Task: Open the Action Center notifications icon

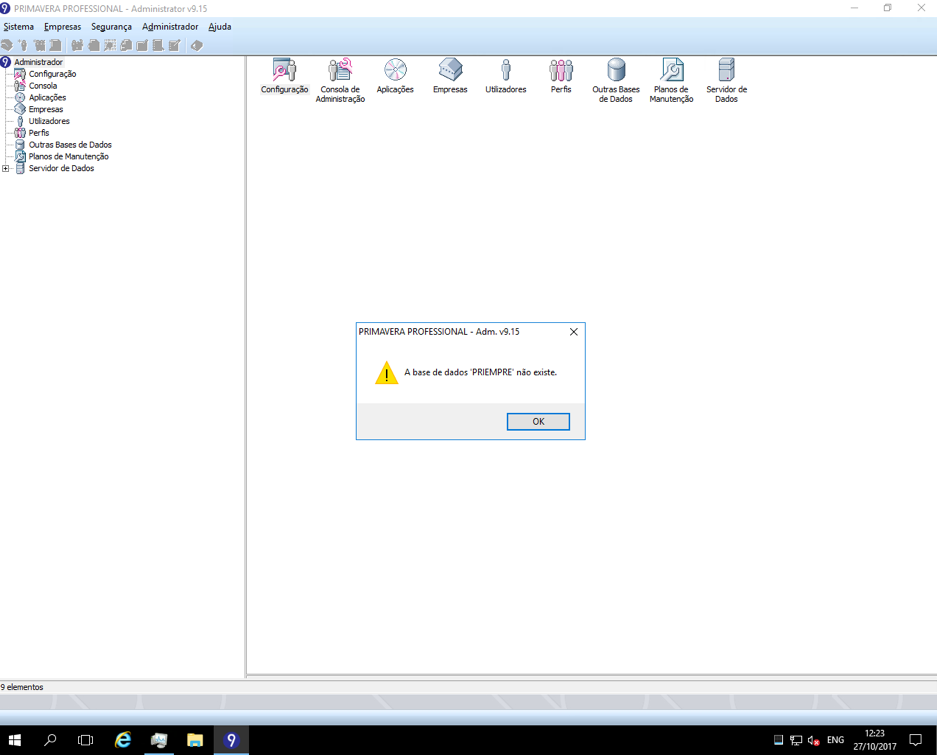Action: pyautogui.click(x=915, y=740)
